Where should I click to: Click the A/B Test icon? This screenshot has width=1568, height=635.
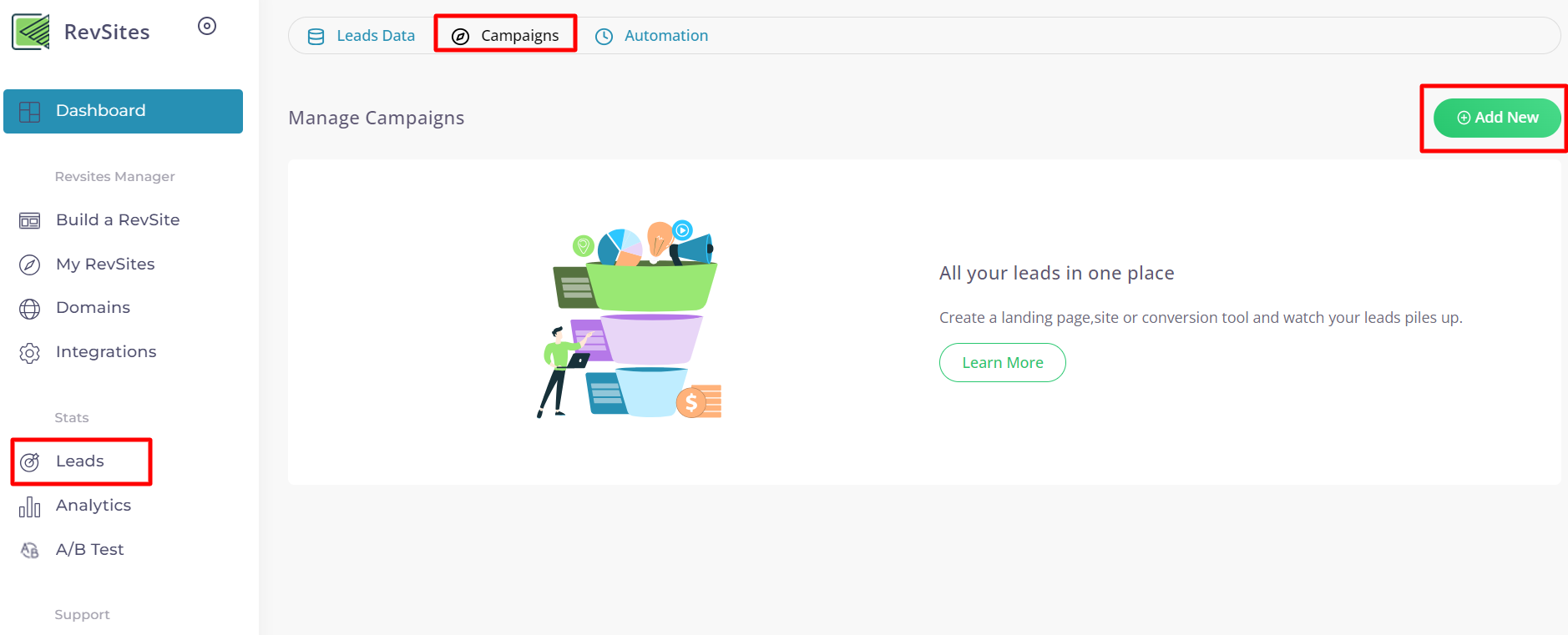(30, 550)
